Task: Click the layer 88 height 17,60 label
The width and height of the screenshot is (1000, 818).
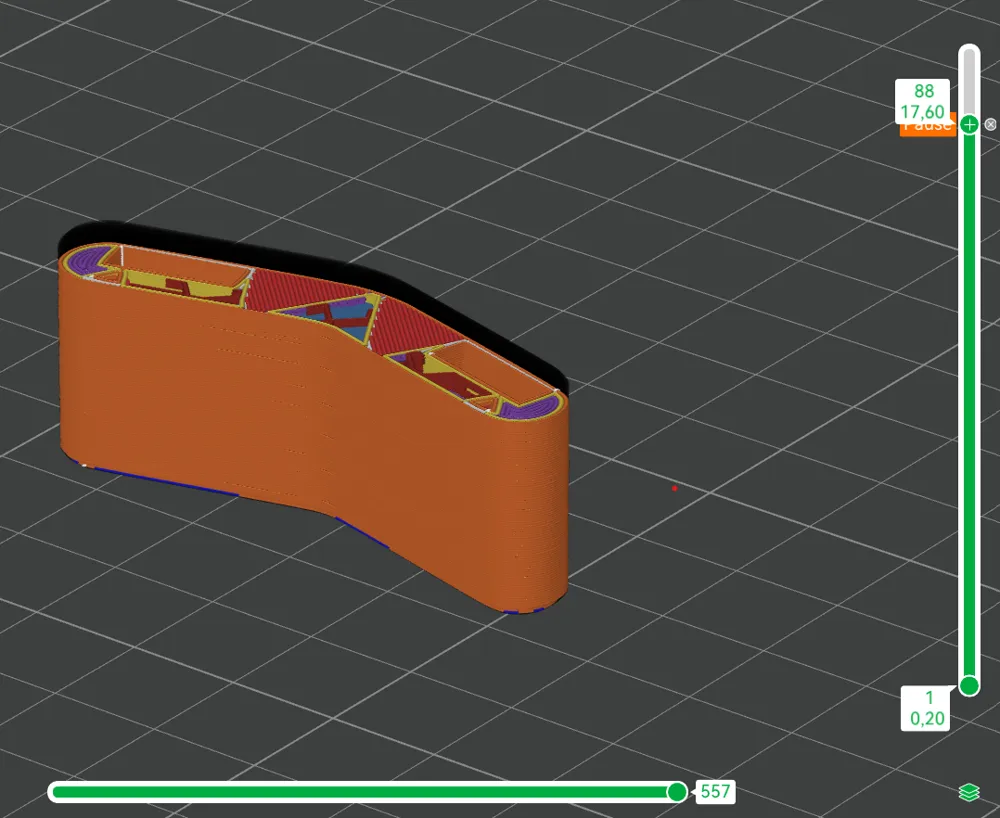Action: (923, 101)
